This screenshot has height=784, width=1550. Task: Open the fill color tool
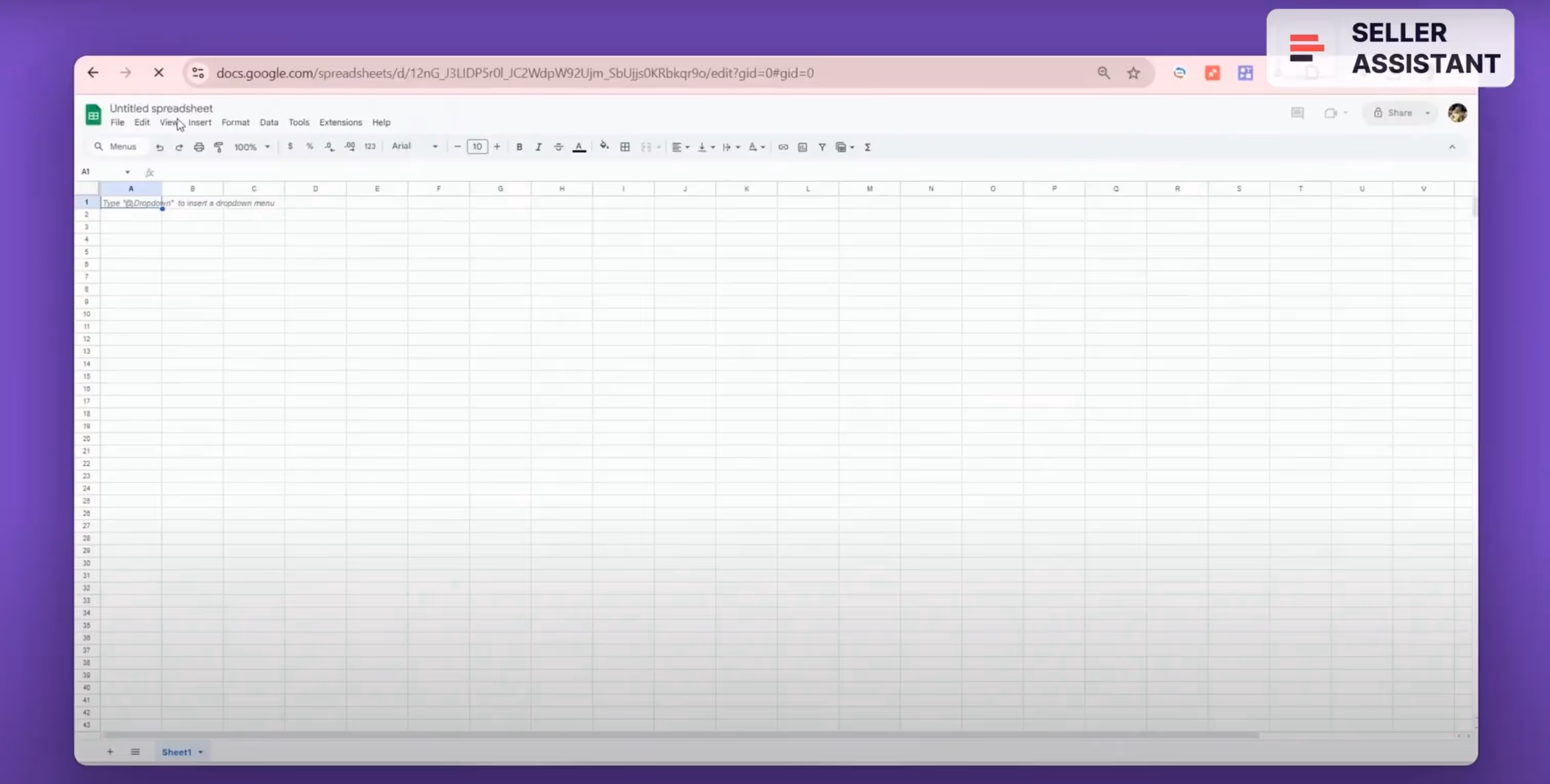(604, 146)
